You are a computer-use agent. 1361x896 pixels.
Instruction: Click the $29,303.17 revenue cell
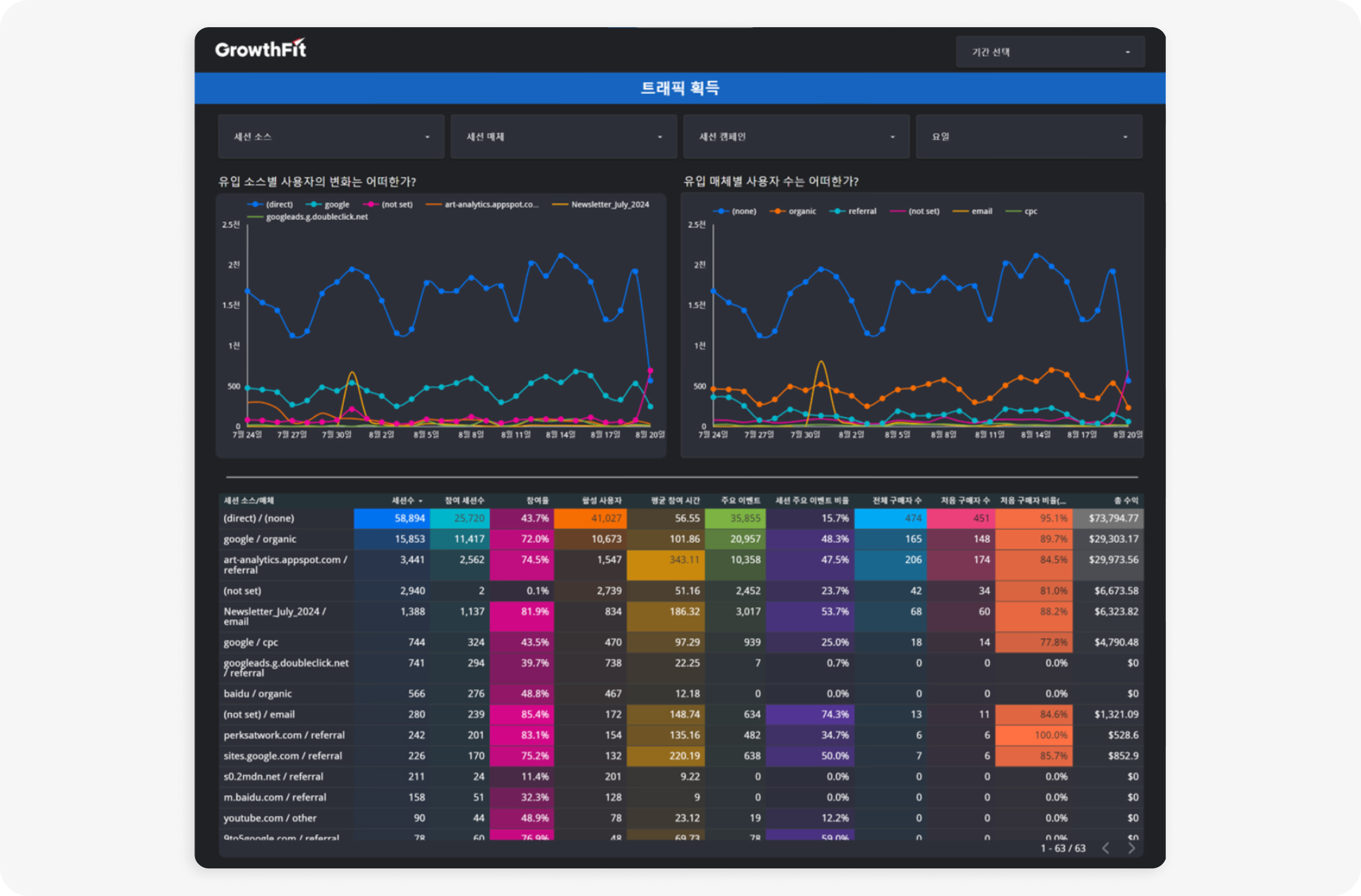tap(1108, 539)
